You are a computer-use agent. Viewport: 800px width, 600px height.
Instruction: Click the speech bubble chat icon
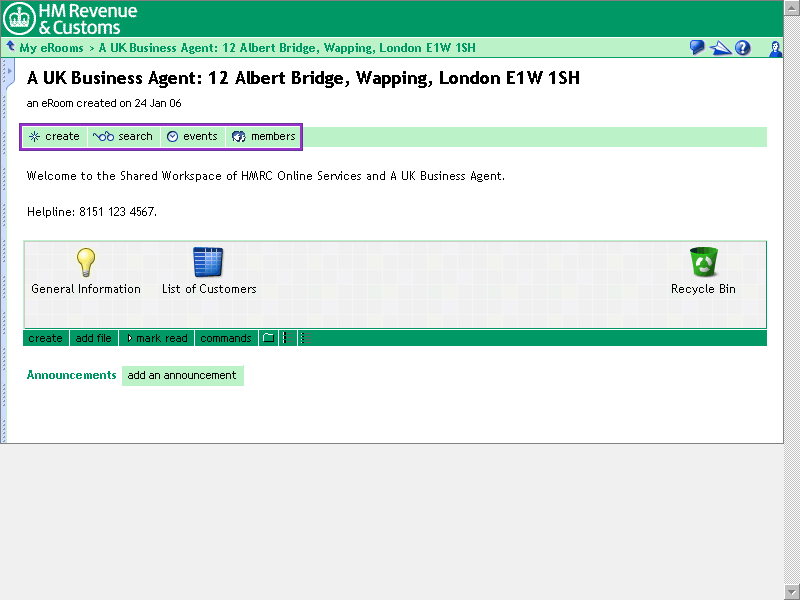[x=697, y=48]
